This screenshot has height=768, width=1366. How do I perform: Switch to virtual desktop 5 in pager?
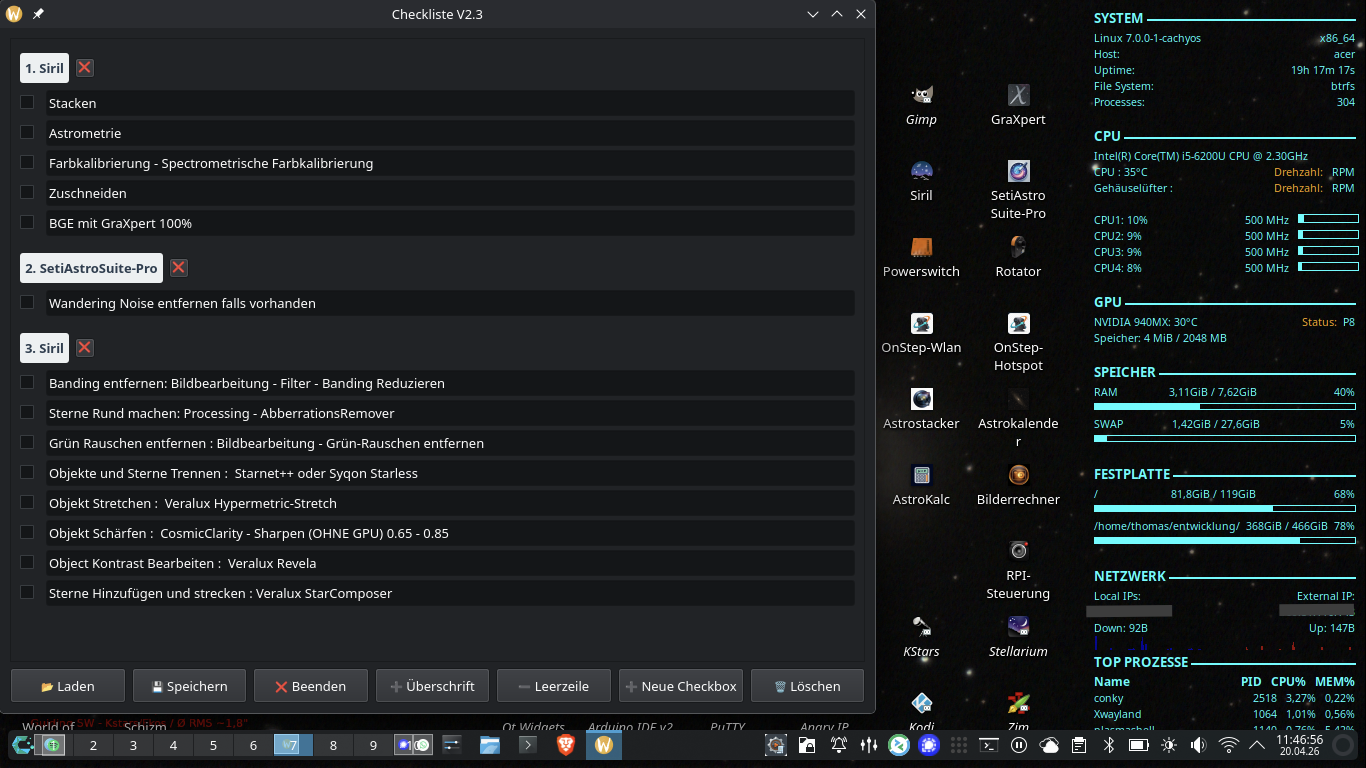[x=213, y=745]
